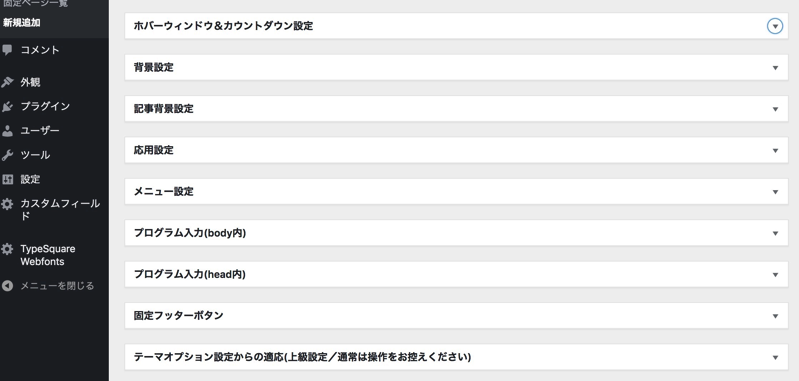
Task: Expand the 背景設定 panel arrow
Action: coord(775,68)
